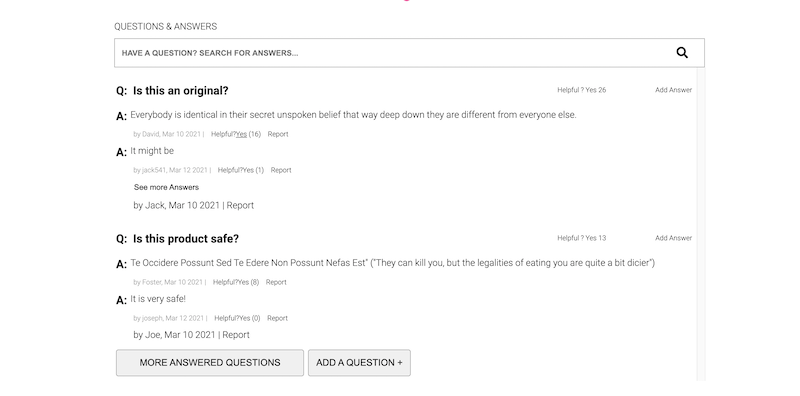Focus the question search input field

[x=409, y=53]
